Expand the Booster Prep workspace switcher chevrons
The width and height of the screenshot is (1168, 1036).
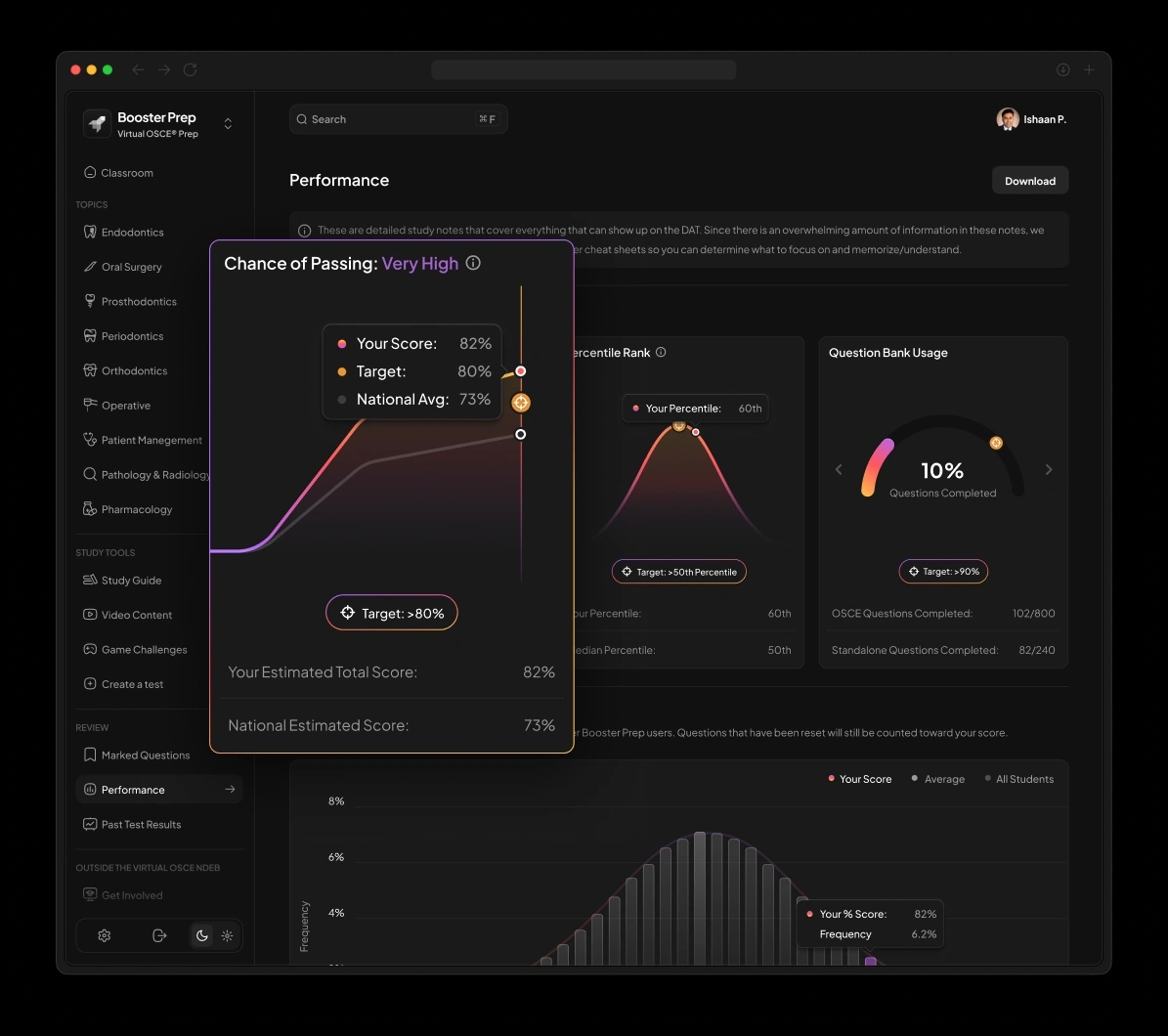[x=228, y=123]
